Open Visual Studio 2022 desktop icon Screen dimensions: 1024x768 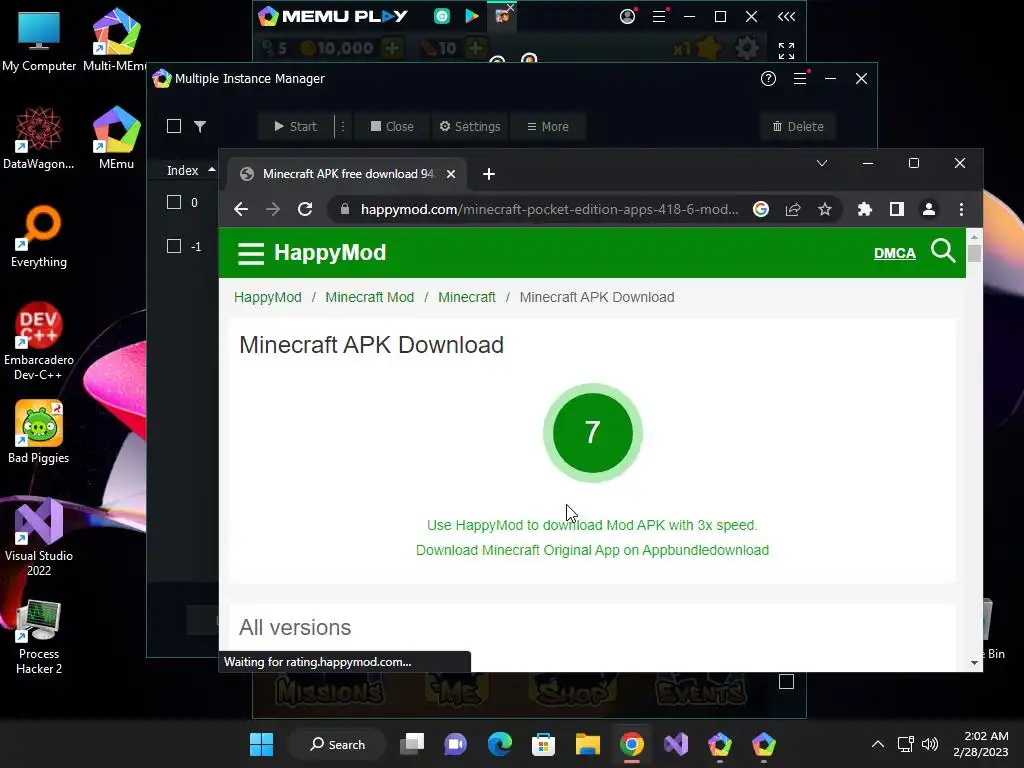(39, 538)
